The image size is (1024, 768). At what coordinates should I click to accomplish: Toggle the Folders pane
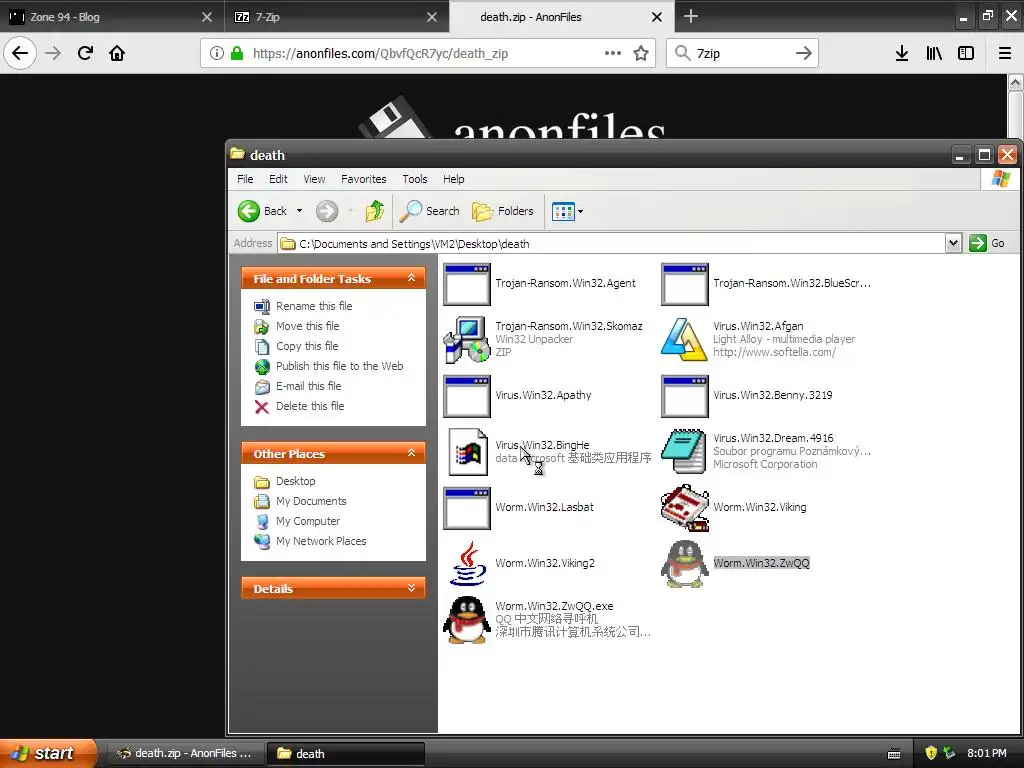pos(503,211)
